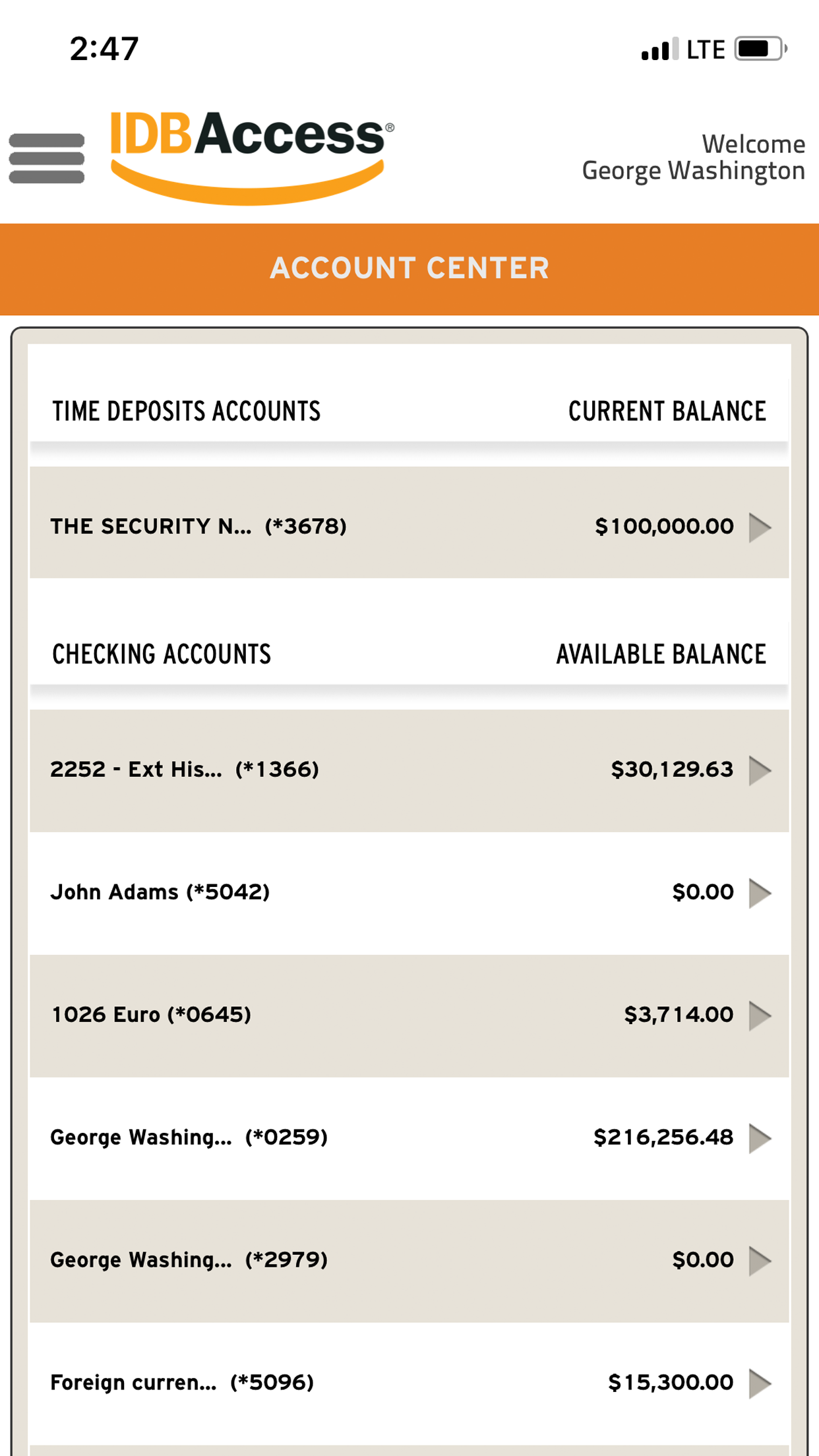This screenshot has height=1456, width=819.
Task: Tap the $100,000.00 current balance amount
Action: (x=663, y=526)
